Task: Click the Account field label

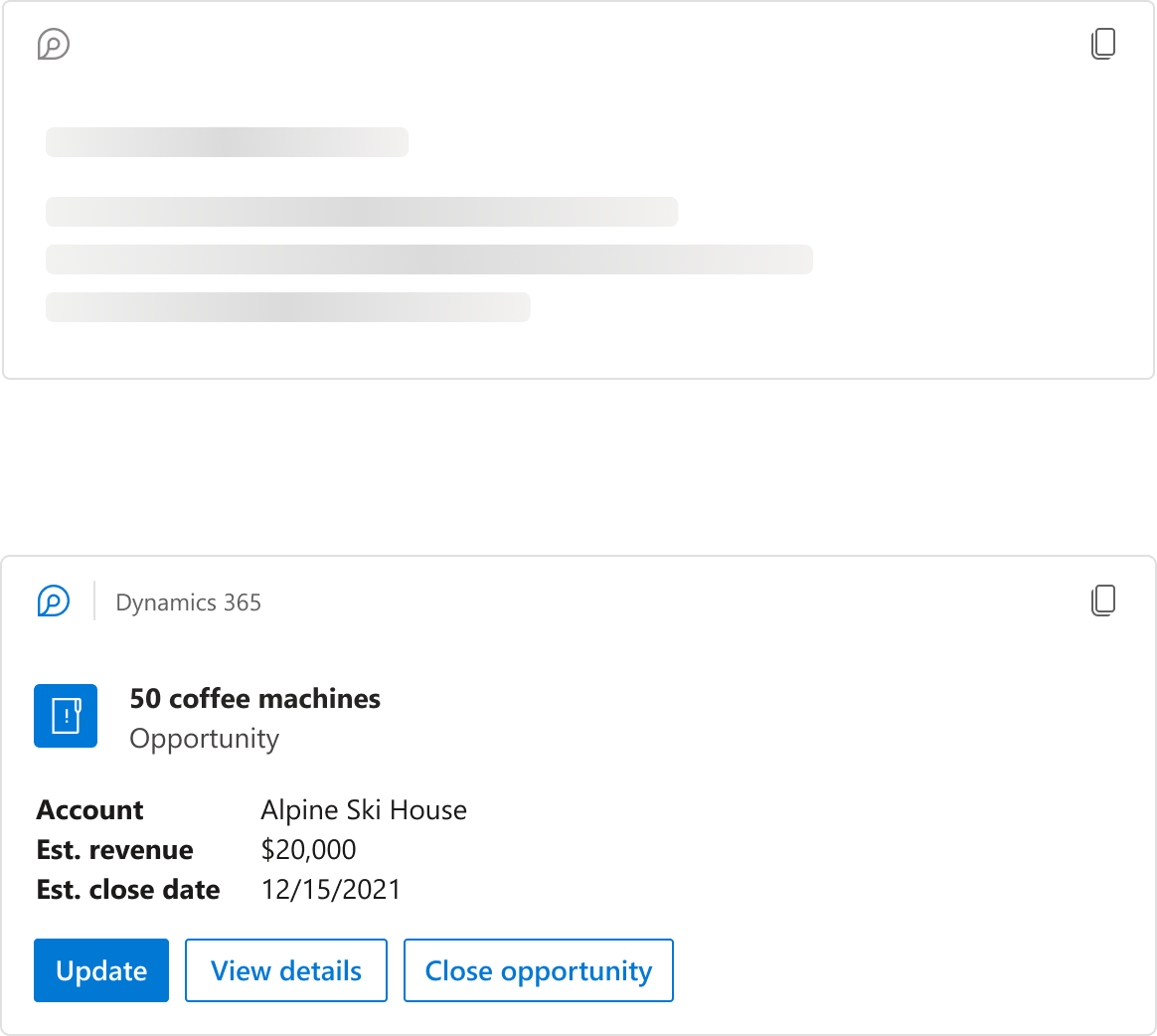Action: (90, 810)
